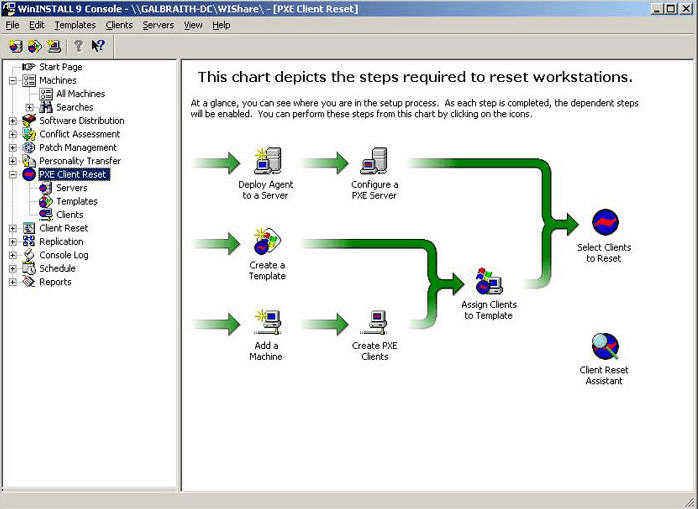Expand the Replication node
Screen dimensions: 698x509
[13, 241]
